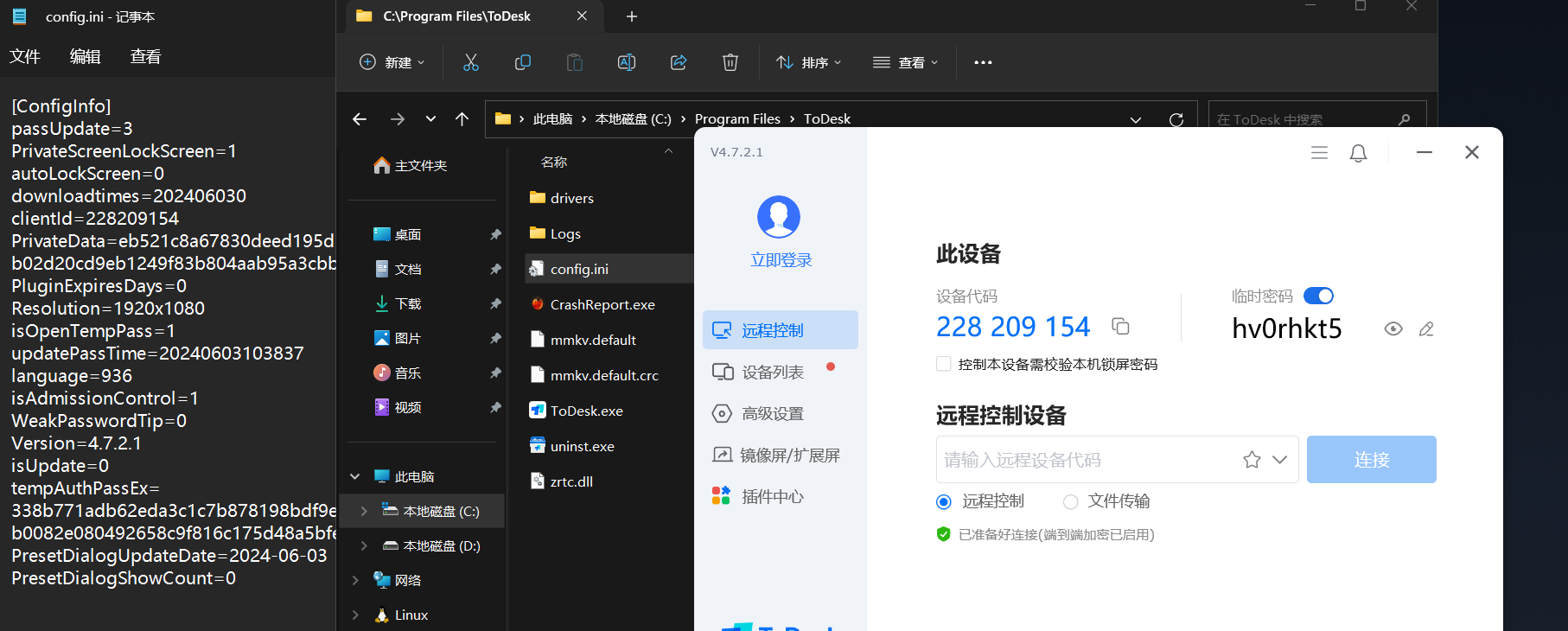The width and height of the screenshot is (1568, 631).
Task: Open ToDesk hamburger menu
Action: click(x=1319, y=153)
